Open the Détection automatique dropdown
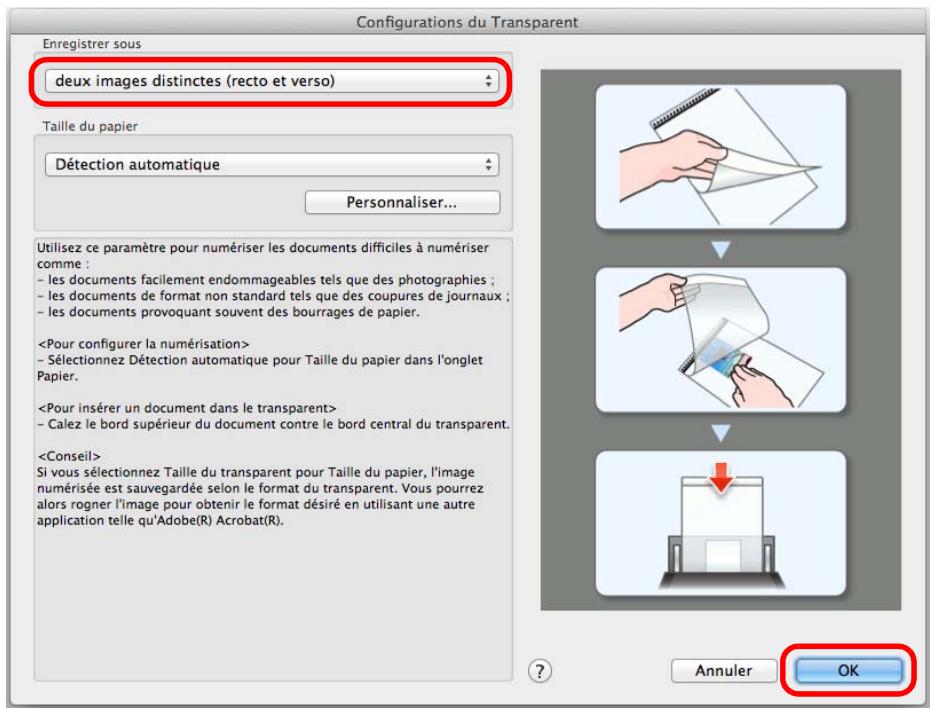Screen dimensions: 932x709 (x=272, y=165)
